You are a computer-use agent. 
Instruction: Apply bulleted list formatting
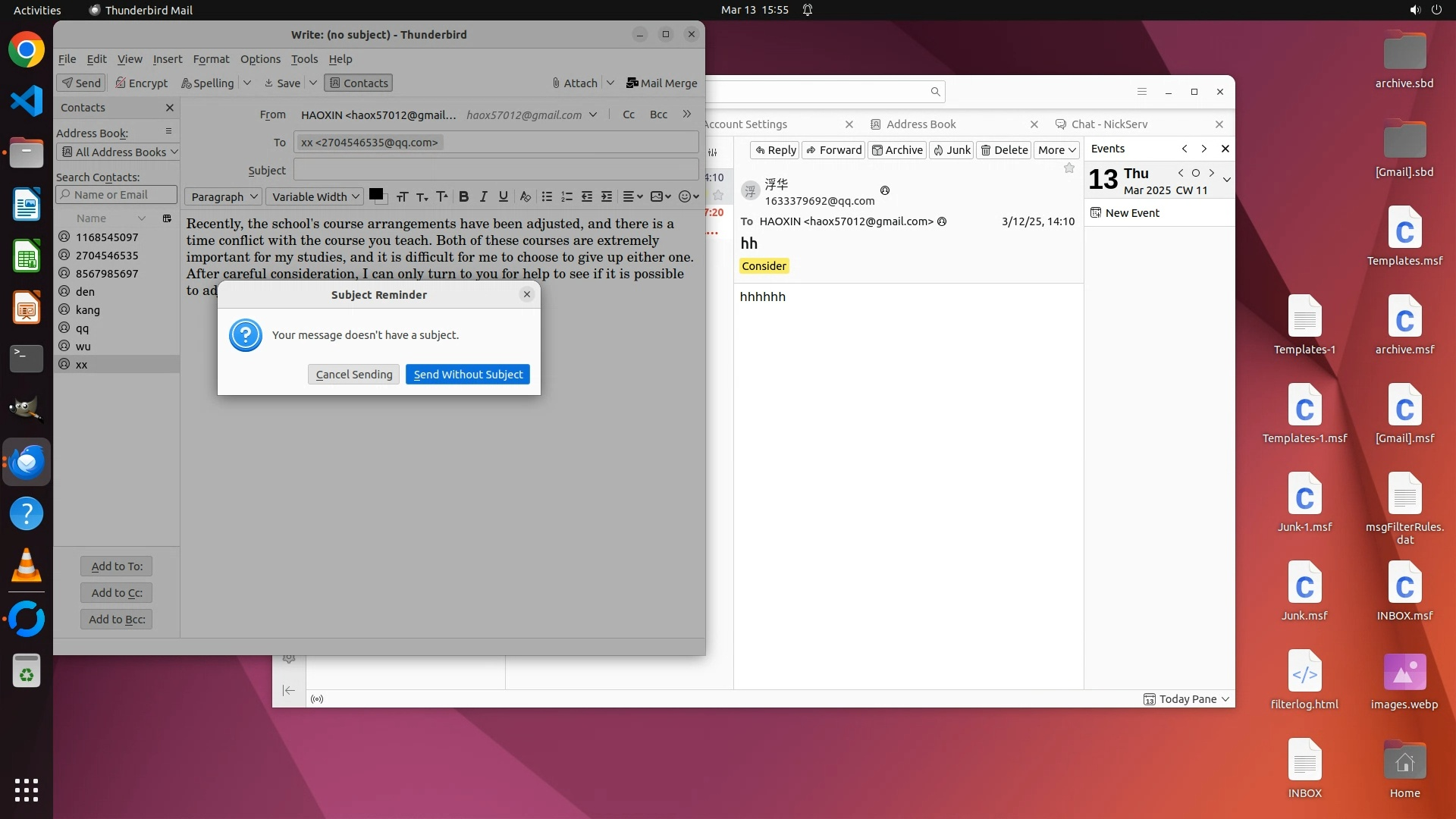click(547, 196)
